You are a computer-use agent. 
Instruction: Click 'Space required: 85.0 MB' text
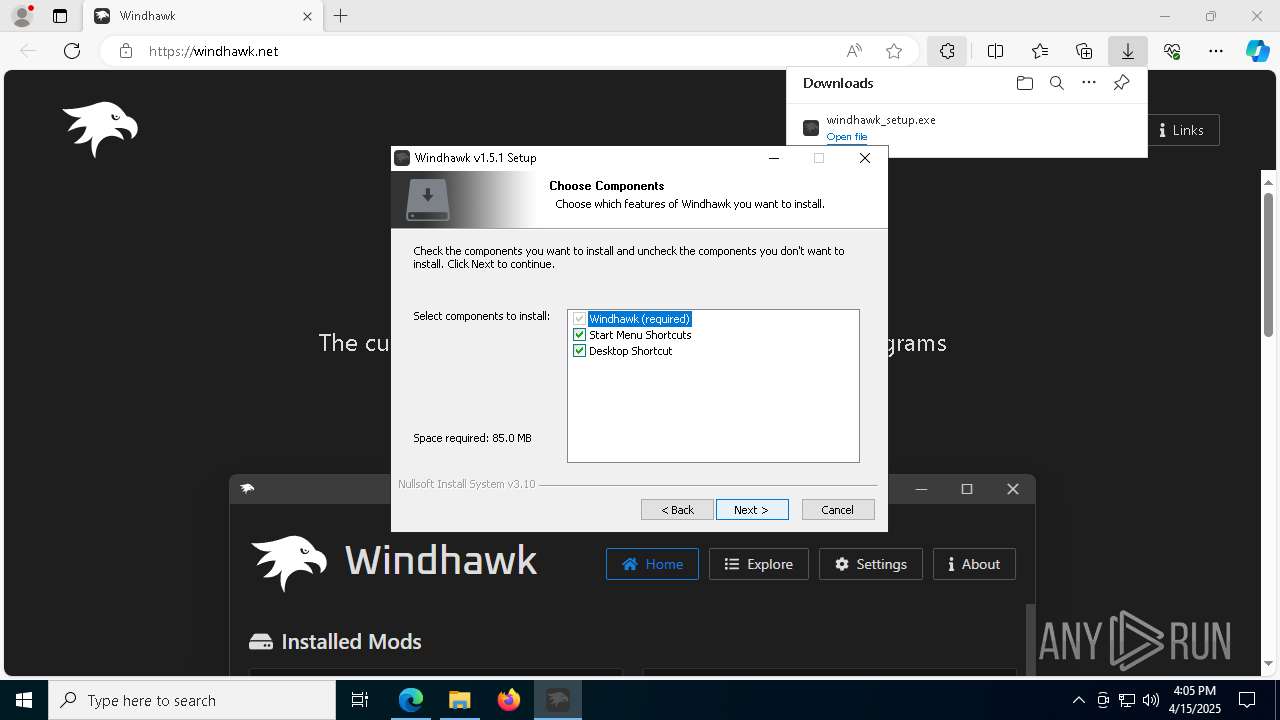(472, 438)
